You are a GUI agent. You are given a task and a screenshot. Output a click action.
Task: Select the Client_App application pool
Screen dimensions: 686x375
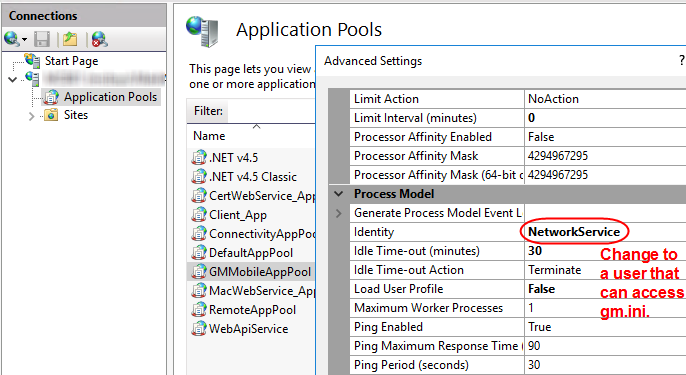click(x=238, y=215)
